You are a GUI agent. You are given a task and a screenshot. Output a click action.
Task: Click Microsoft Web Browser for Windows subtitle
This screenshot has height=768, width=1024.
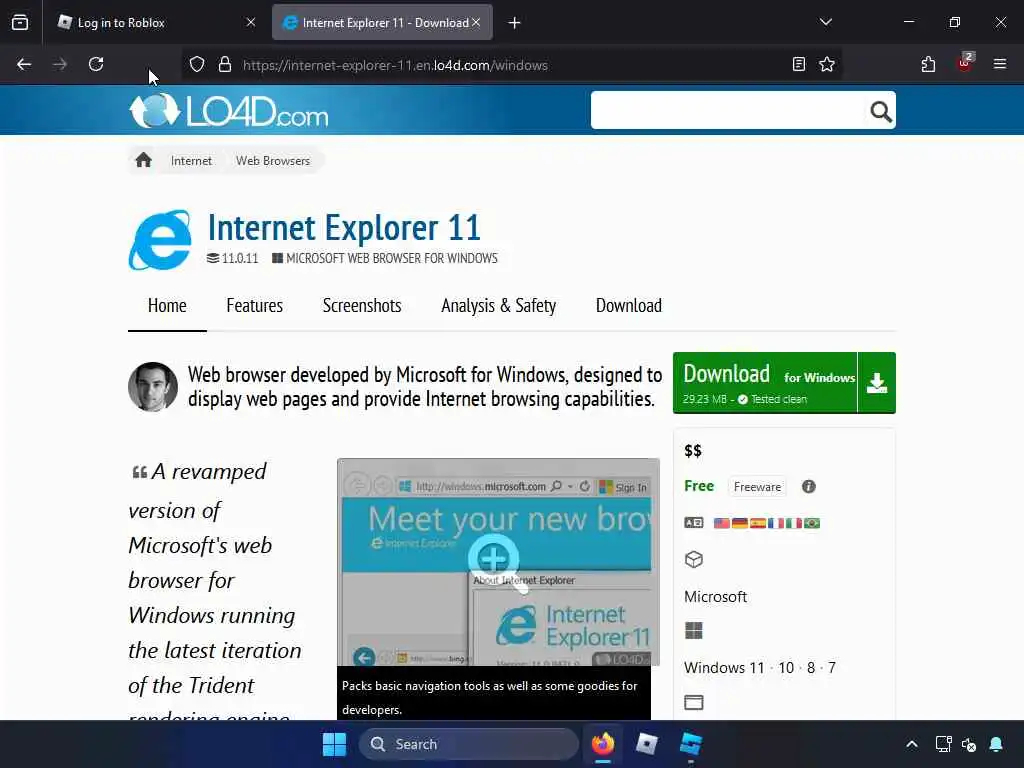(x=392, y=258)
